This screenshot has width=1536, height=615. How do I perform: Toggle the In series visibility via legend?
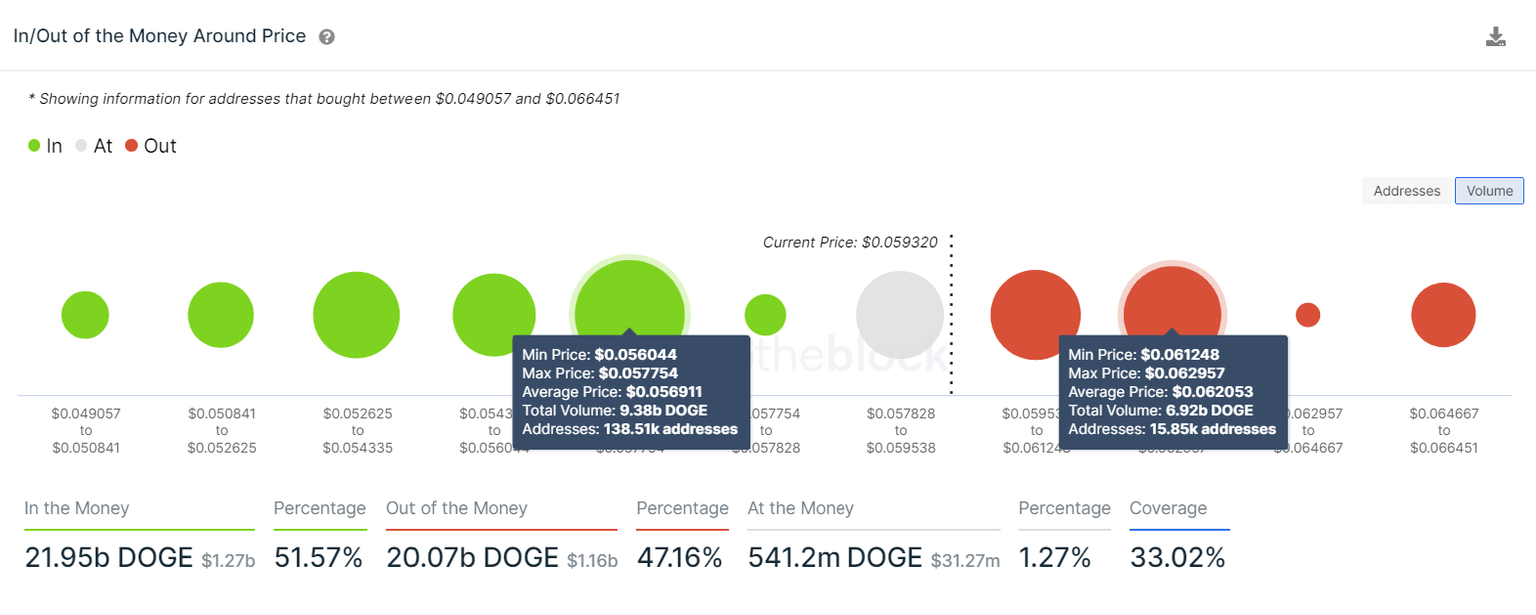point(45,145)
